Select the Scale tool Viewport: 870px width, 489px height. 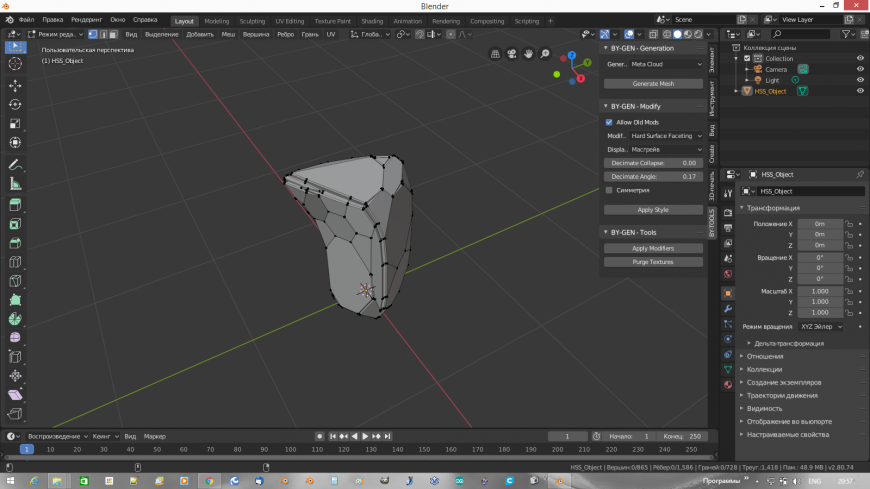coord(15,123)
